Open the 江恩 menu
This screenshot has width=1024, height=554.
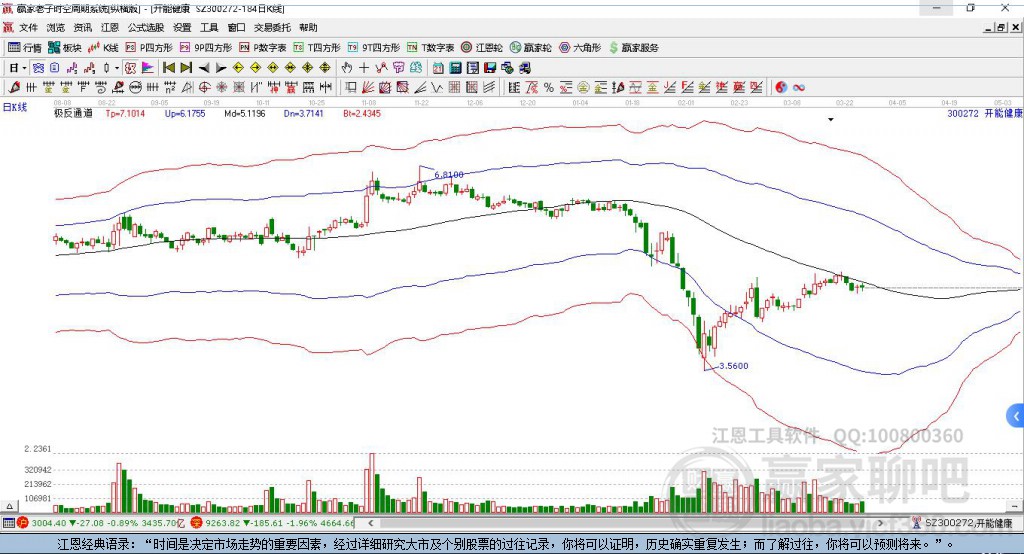tap(110, 28)
